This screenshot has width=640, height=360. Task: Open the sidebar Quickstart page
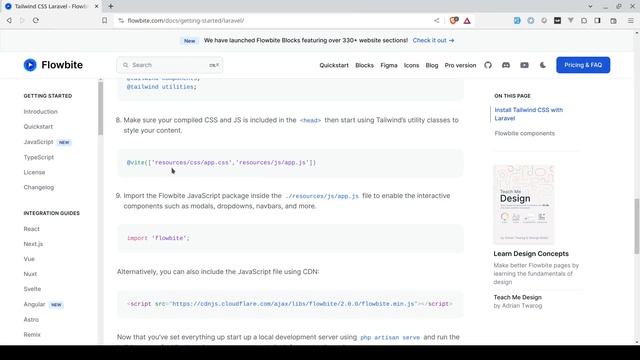pos(38,127)
